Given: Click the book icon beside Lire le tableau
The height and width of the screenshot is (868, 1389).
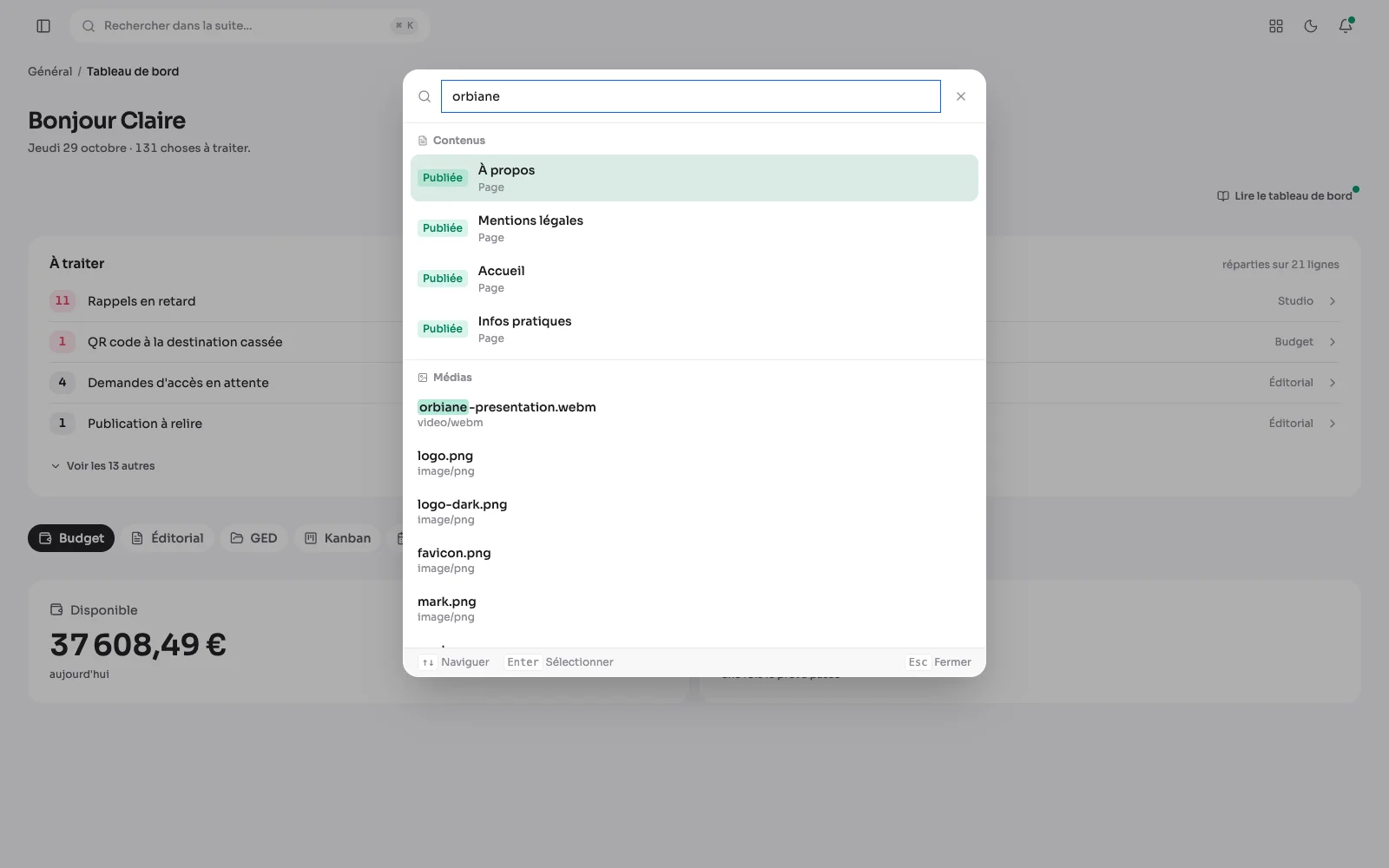Looking at the screenshot, I should 1223,196.
